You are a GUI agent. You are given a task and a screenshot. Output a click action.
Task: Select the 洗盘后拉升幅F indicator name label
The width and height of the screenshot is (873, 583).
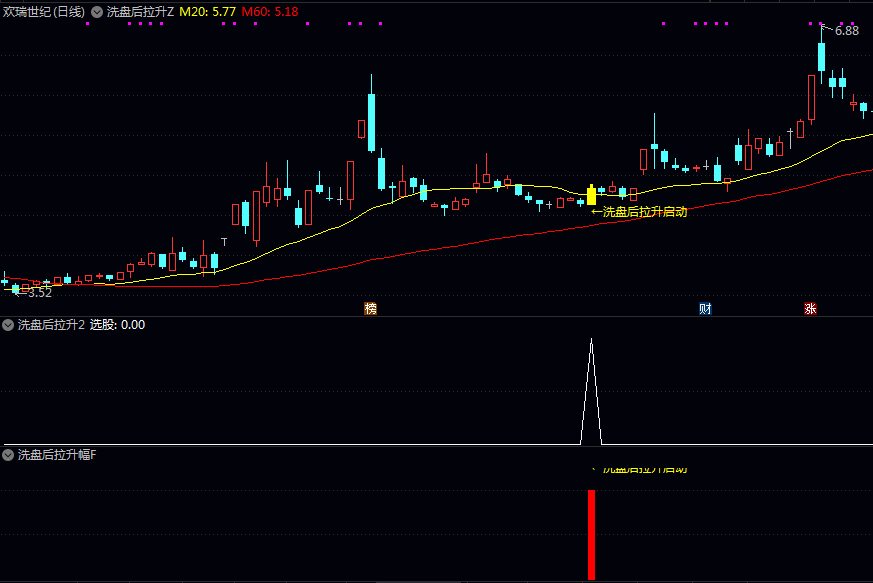point(57,455)
